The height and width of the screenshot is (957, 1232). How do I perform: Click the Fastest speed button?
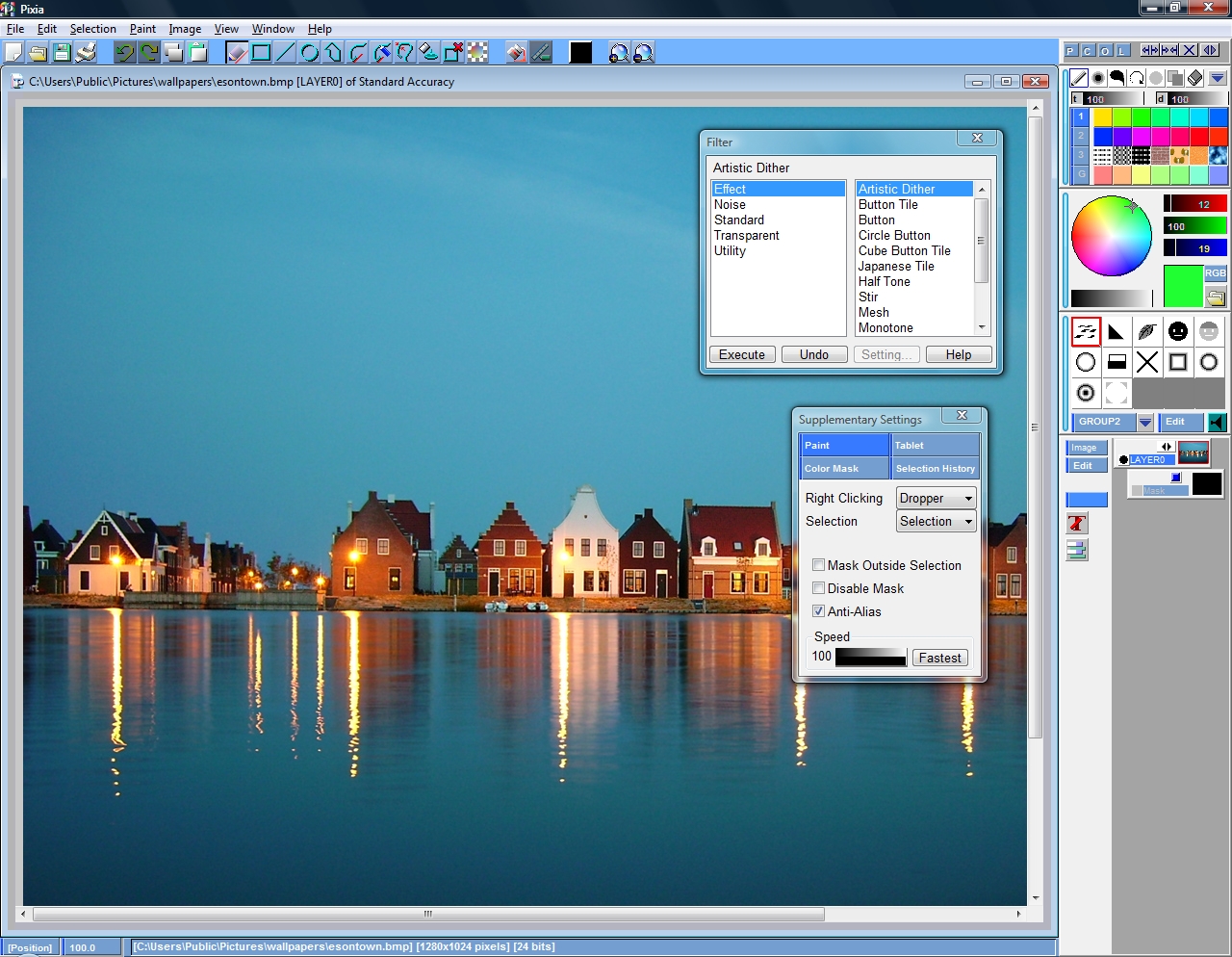coord(938,659)
